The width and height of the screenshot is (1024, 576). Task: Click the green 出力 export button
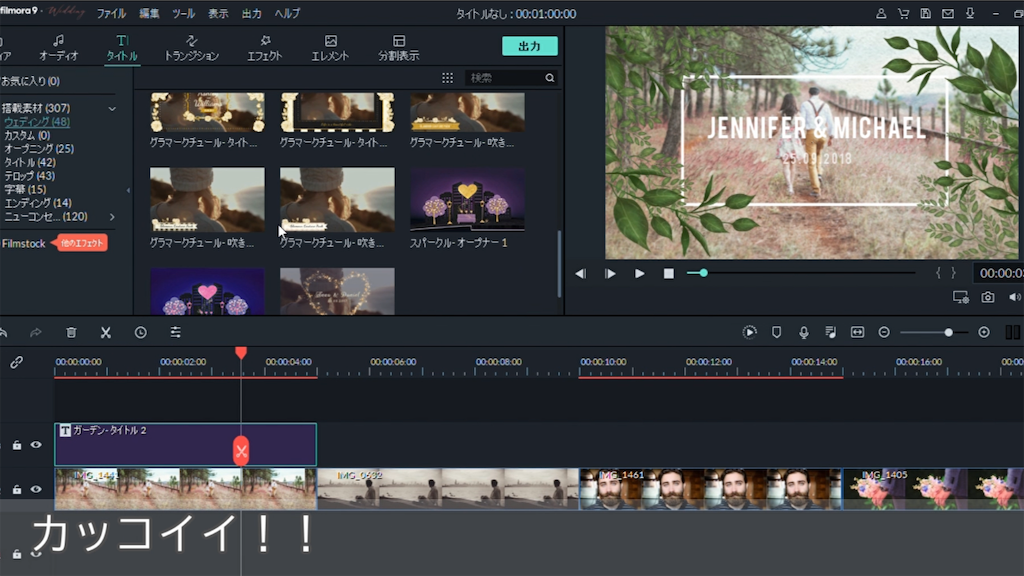[x=529, y=47]
